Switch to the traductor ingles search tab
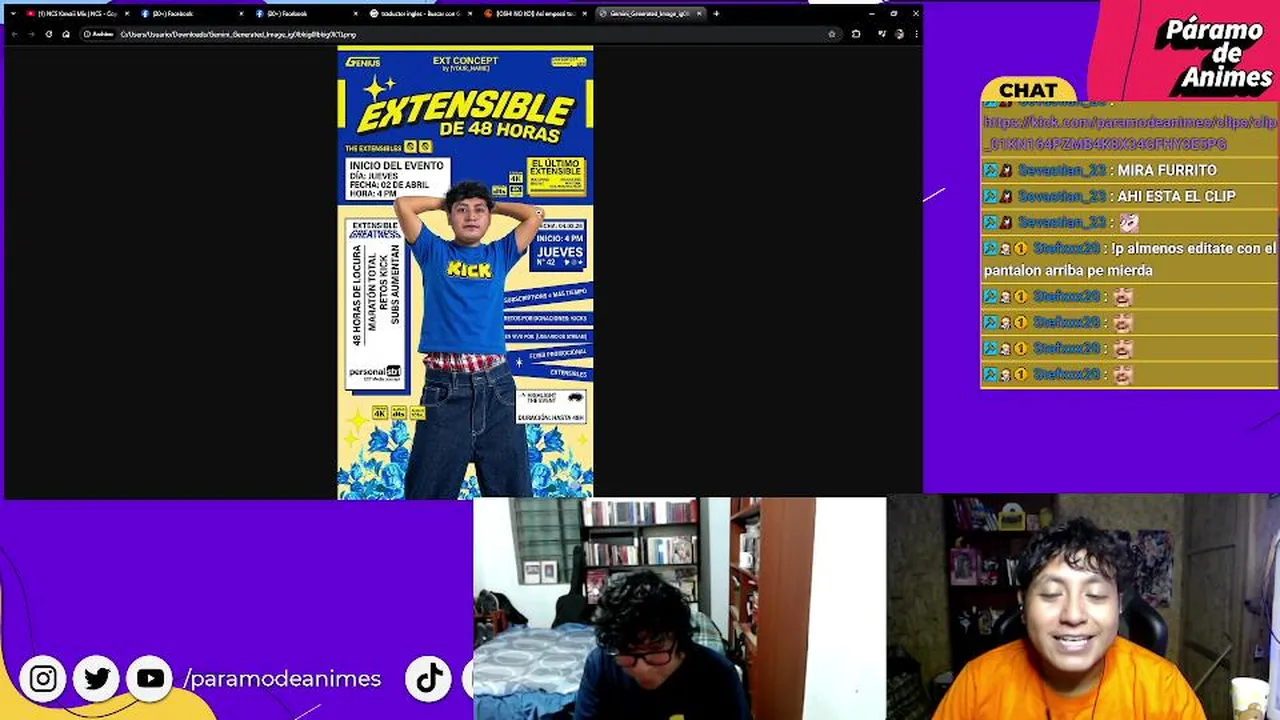The image size is (1280, 720). (421, 14)
